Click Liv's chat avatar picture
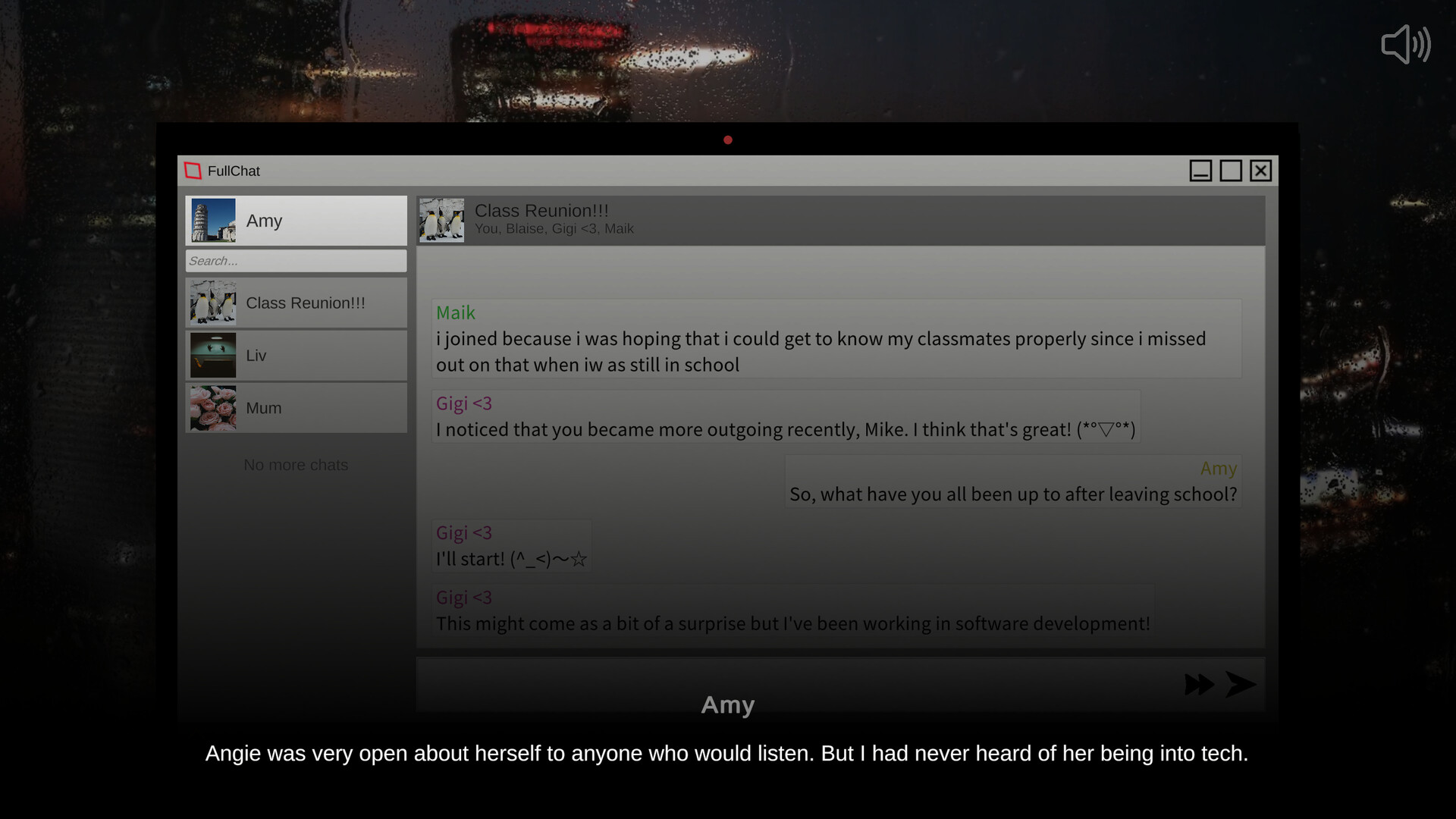1456x819 pixels. coord(213,355)
